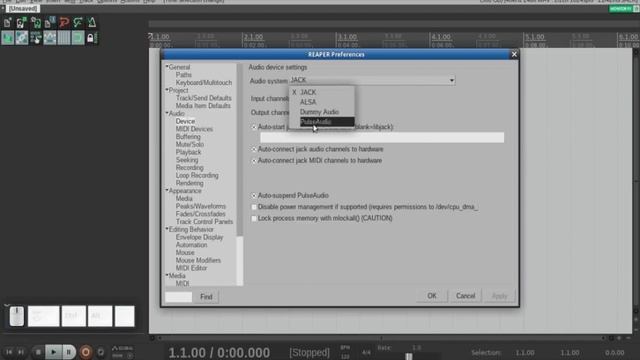
Task: Toggle ripple editing icon in toolbar
Action: pyautogui.click(x=36, y=38)
